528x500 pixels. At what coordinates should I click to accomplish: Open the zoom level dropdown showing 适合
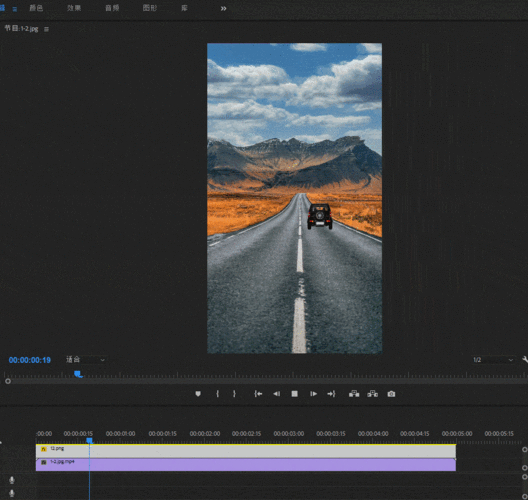tap(86, 360)
